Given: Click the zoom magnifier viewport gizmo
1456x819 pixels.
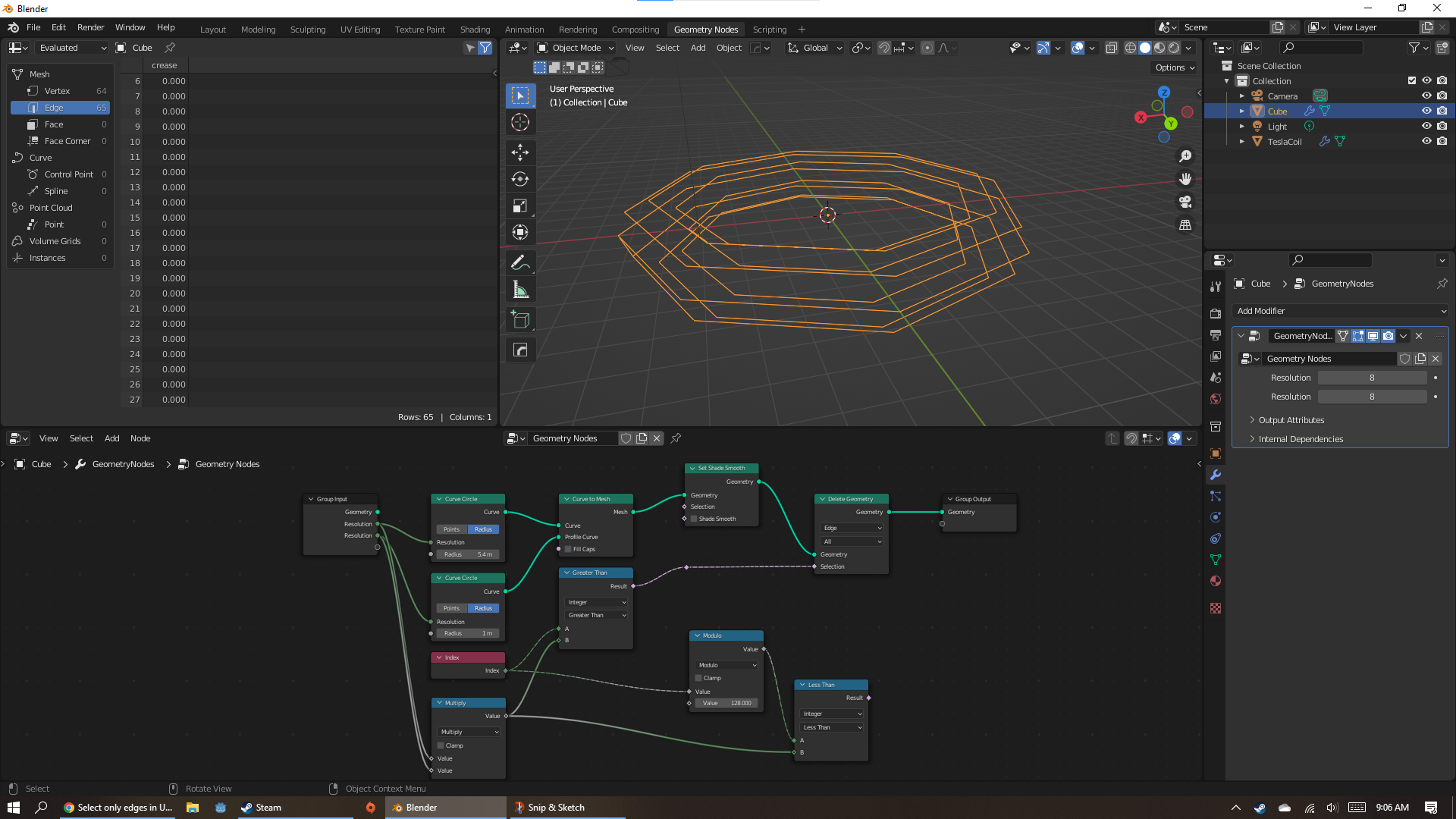Looking at the screenshot, I should click(x=1185, y=156).
